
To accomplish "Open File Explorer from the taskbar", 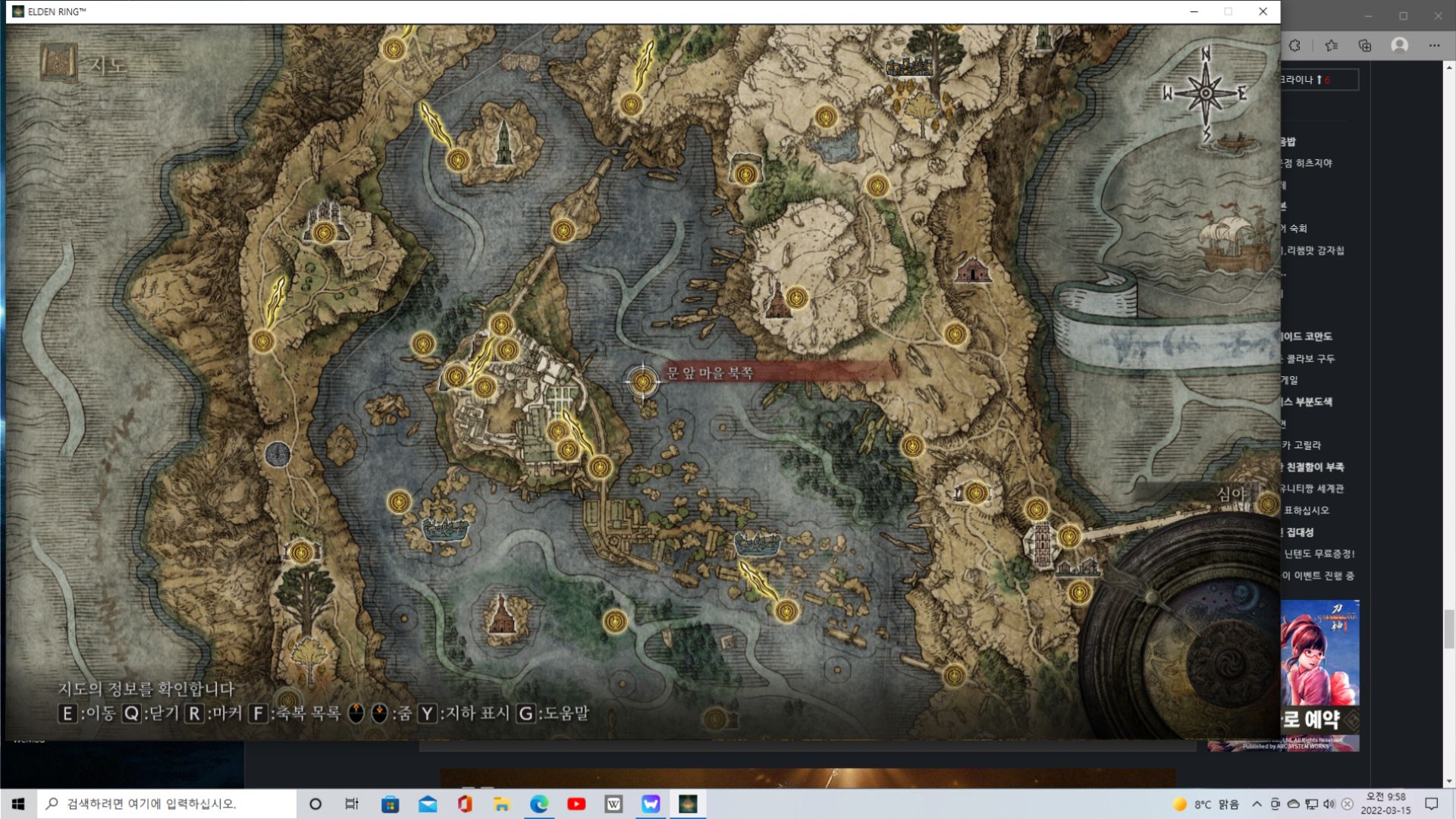I will click(502, 804).
